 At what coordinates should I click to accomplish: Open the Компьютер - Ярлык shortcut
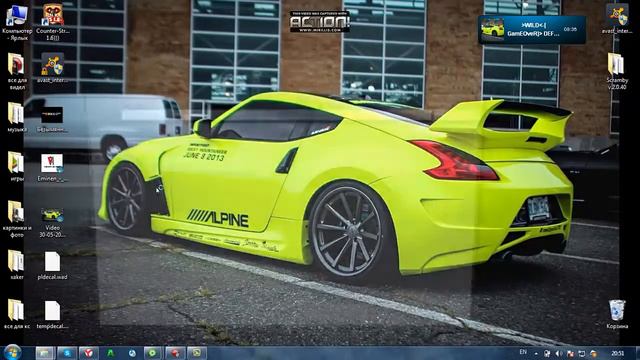pos(17,22)
